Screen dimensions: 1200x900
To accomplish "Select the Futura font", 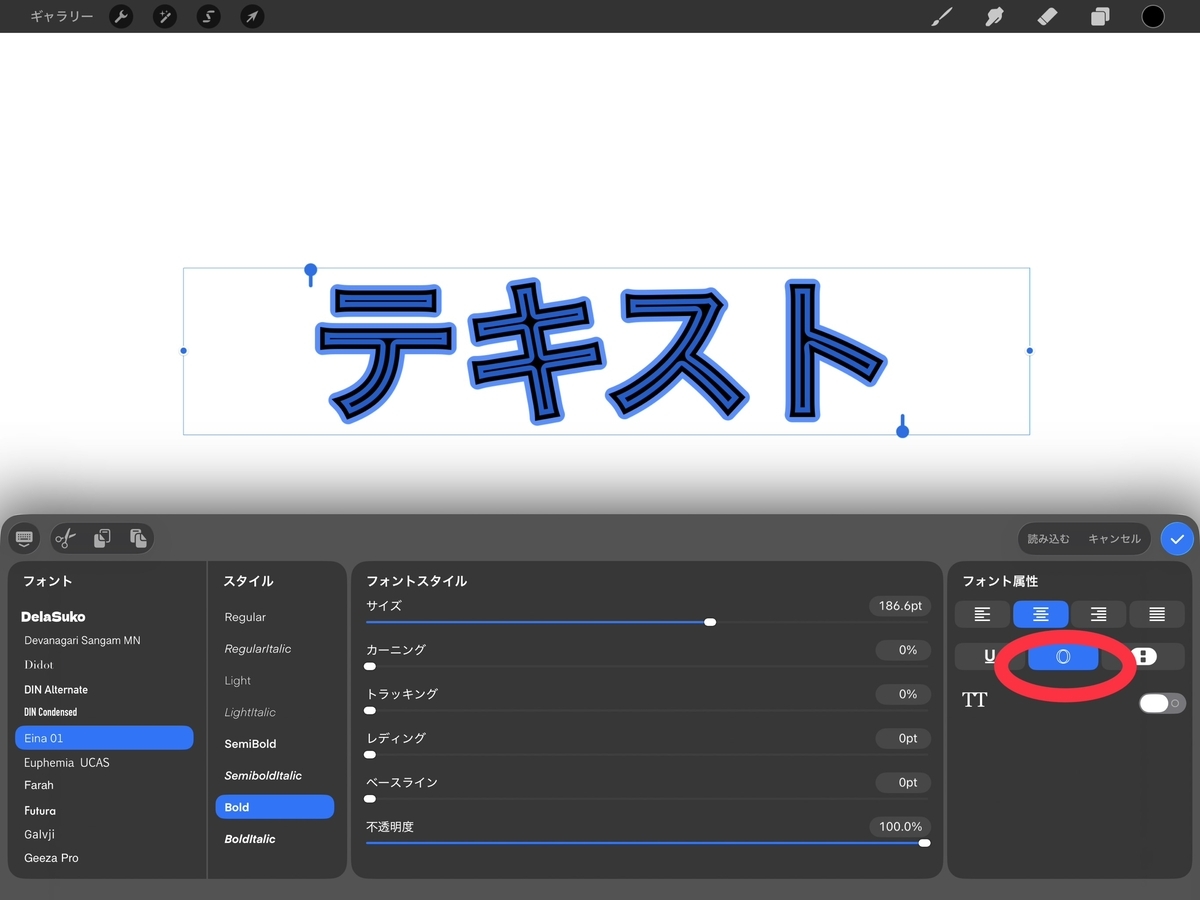I will pyautogui.click(x=40, y=811).
